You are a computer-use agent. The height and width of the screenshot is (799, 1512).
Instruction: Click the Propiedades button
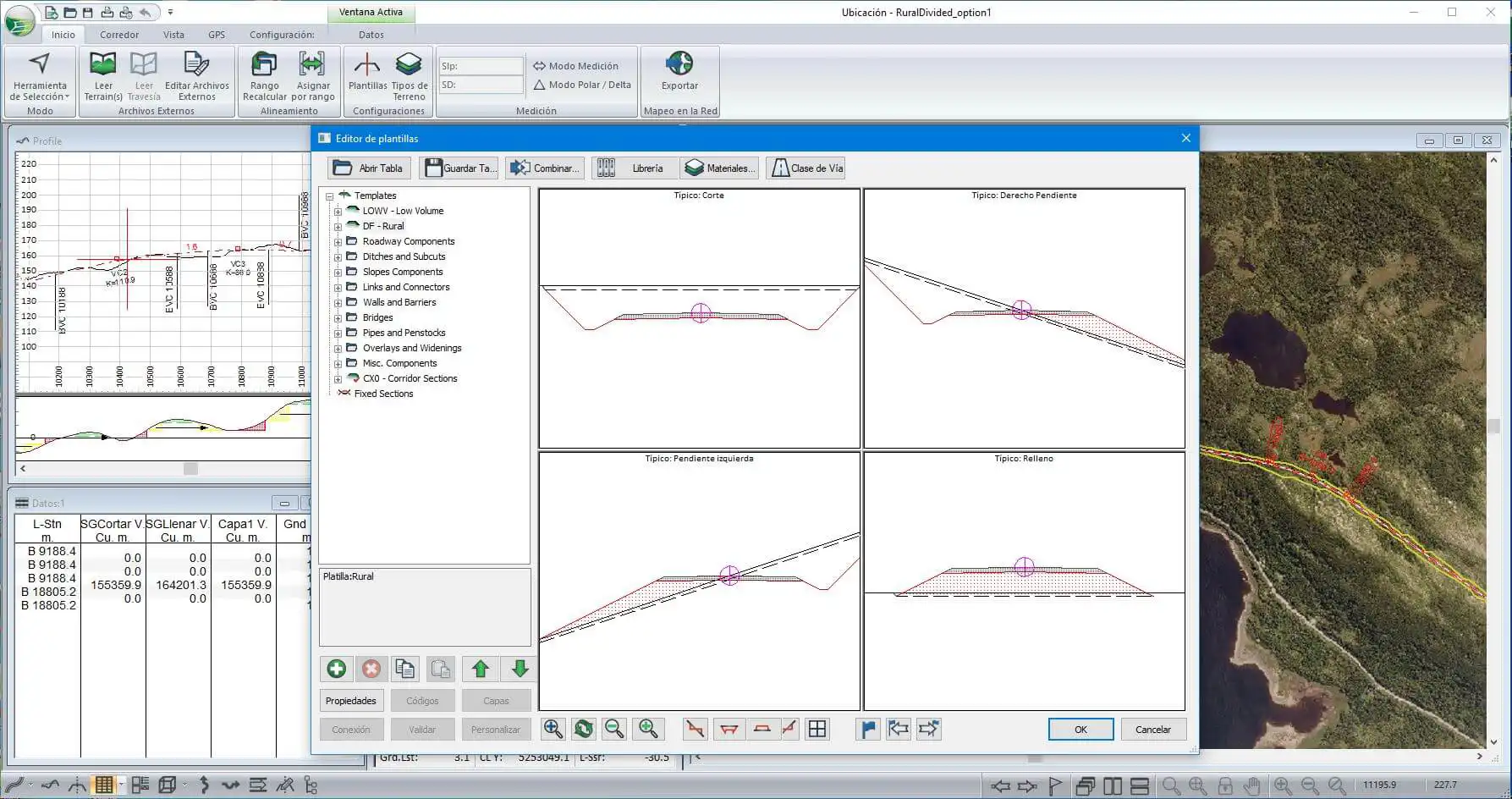pos(350,701)
